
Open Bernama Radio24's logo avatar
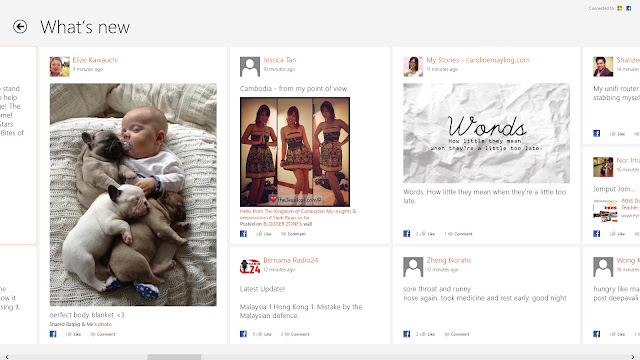250,267
